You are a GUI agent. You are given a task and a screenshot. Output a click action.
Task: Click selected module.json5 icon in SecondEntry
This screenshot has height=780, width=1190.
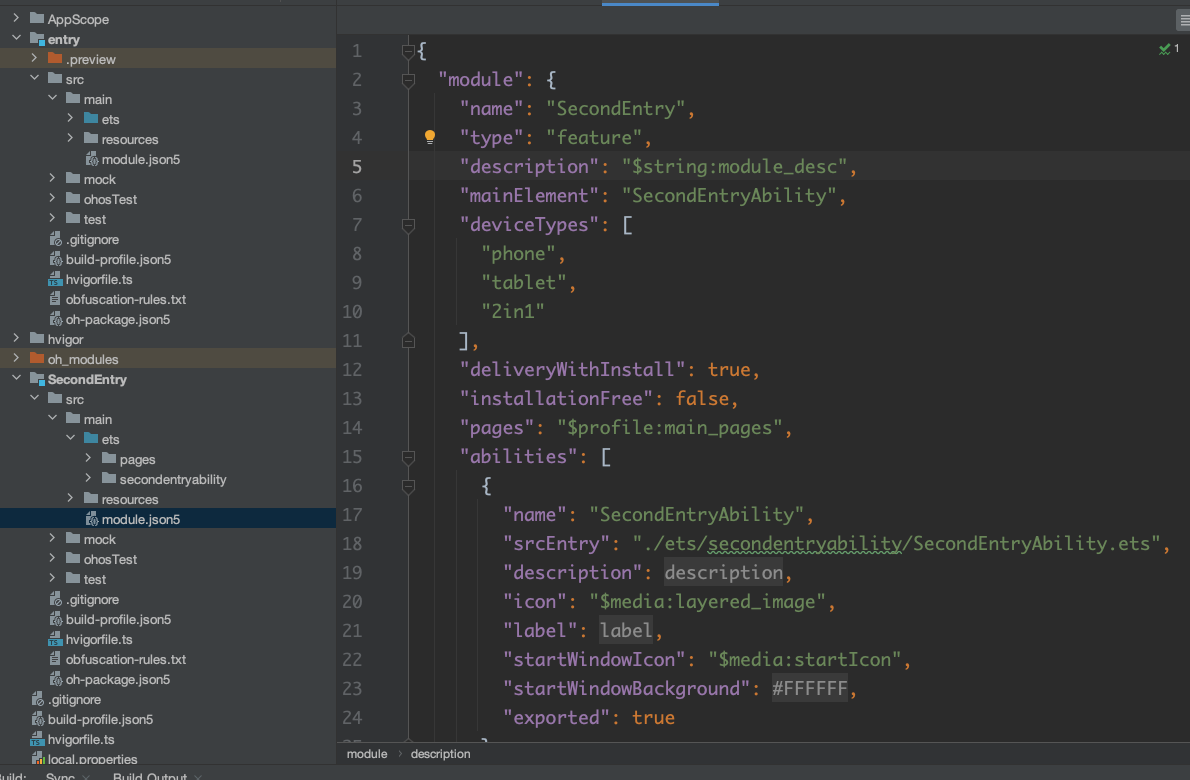tap(91, 519)
